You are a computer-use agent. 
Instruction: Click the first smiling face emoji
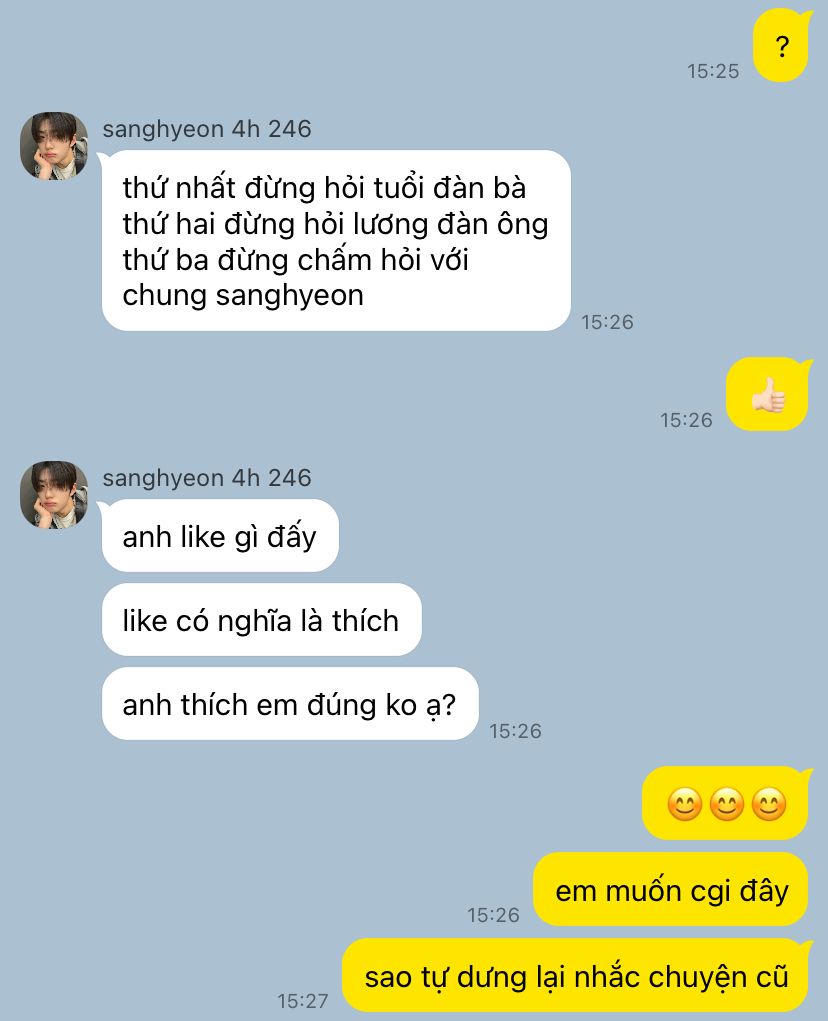click(x=685, y=804)
